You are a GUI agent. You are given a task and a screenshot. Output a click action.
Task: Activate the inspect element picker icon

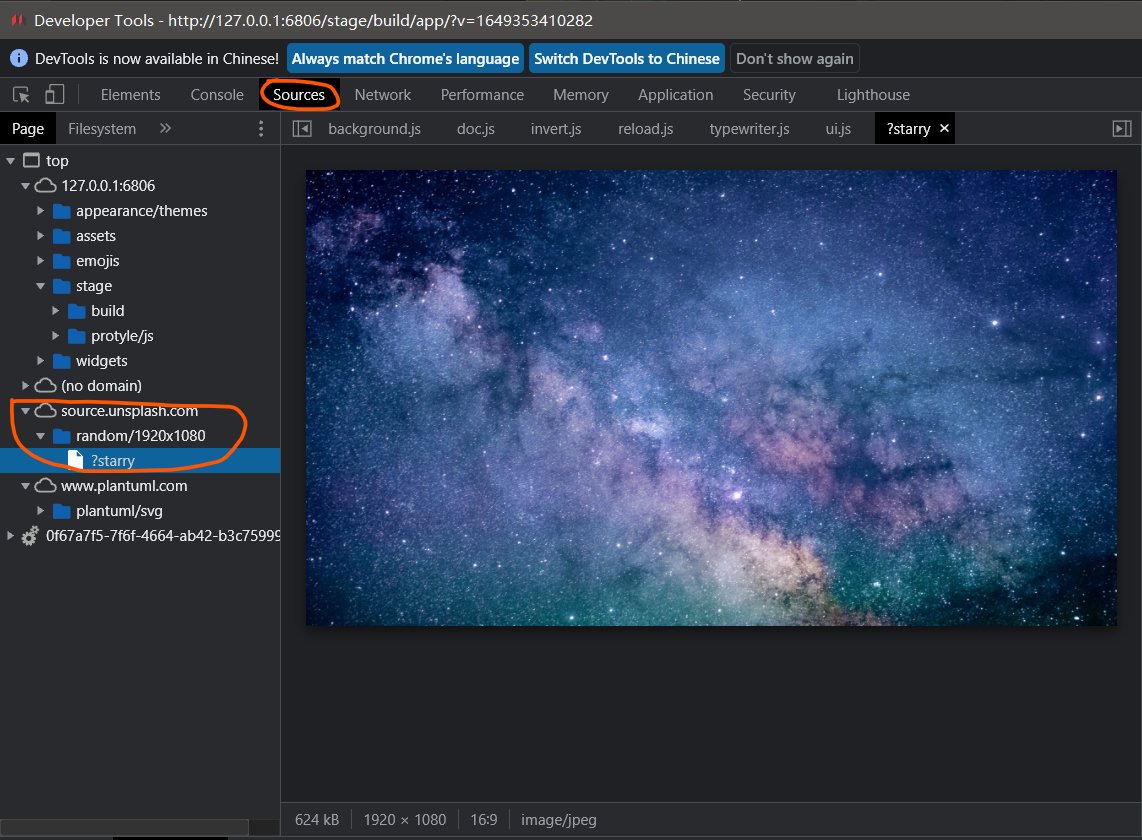tap(21, 95)
